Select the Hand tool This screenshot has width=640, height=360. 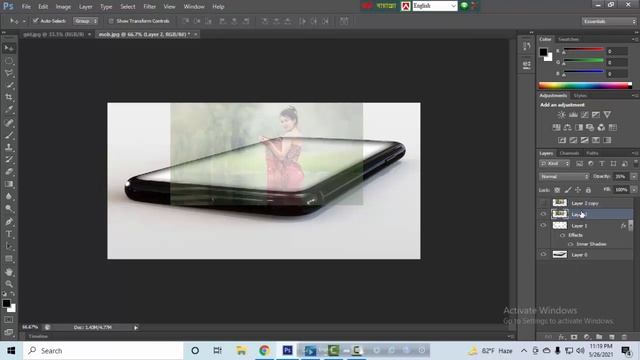coord(9,272)
